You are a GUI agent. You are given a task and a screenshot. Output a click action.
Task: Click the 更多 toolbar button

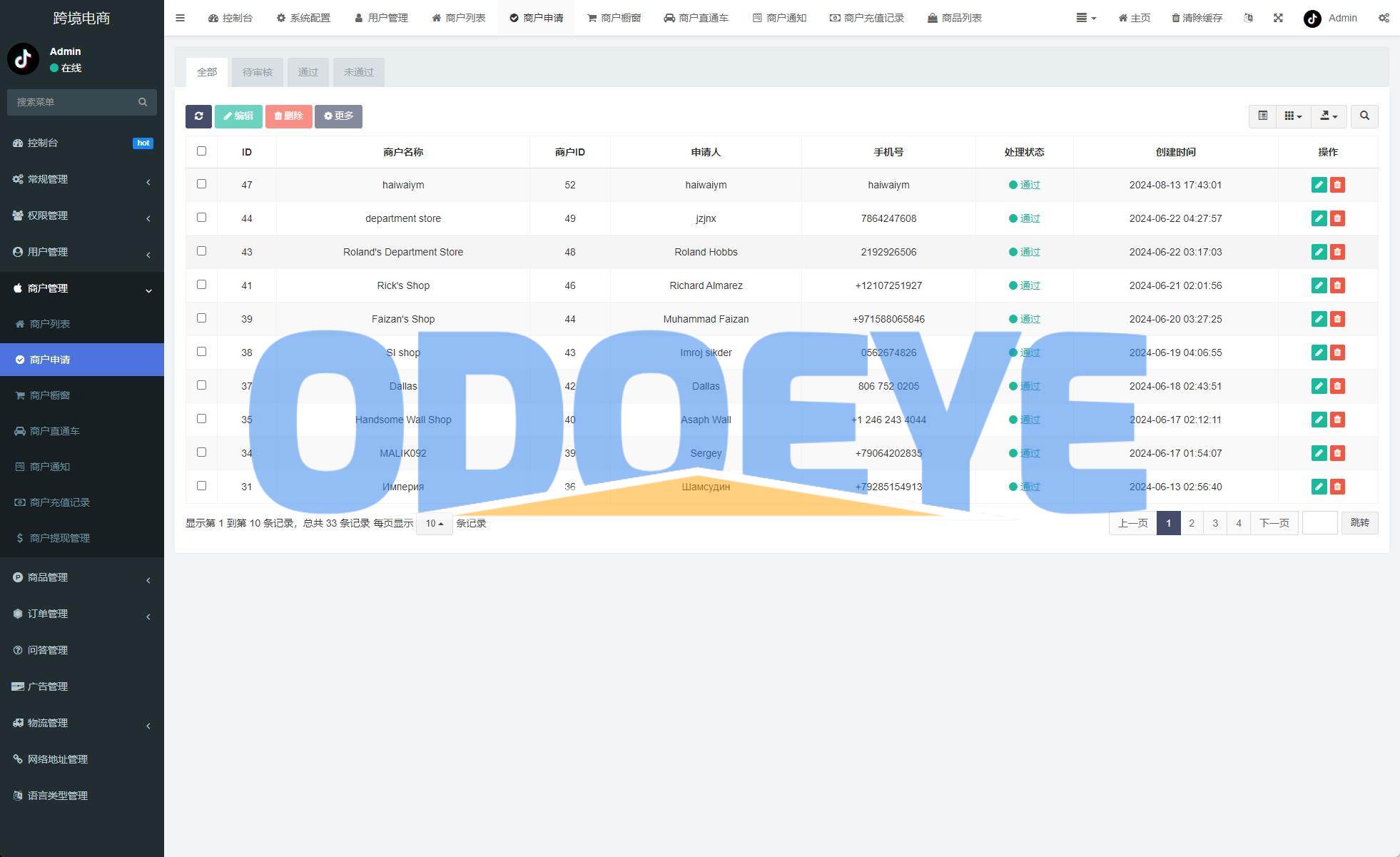click(338, 116)
